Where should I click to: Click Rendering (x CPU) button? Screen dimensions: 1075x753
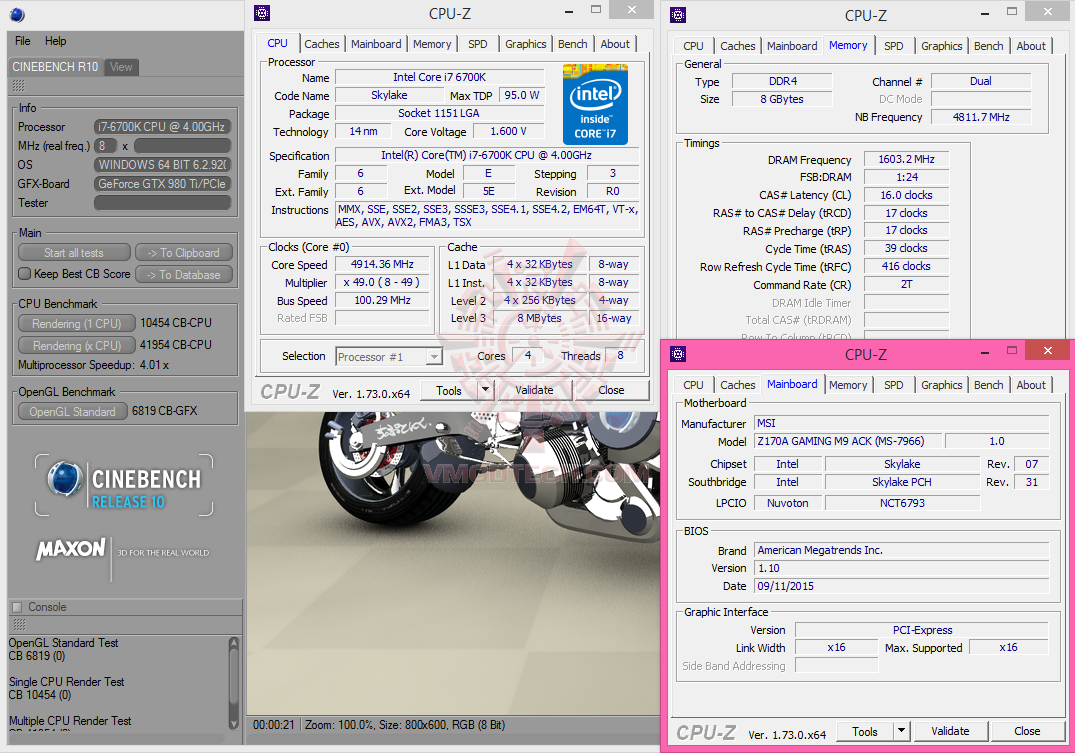click(x=77, y=345)
